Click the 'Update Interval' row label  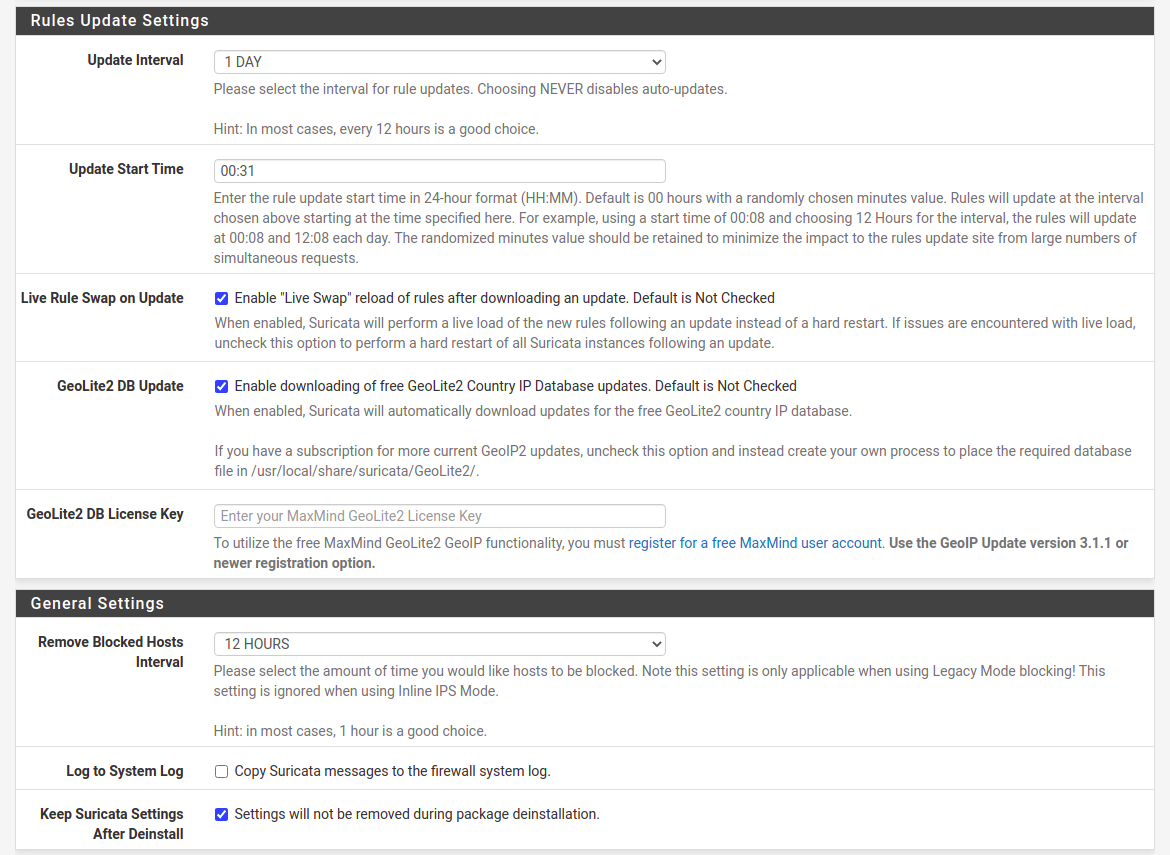click(x=135, y=60)
